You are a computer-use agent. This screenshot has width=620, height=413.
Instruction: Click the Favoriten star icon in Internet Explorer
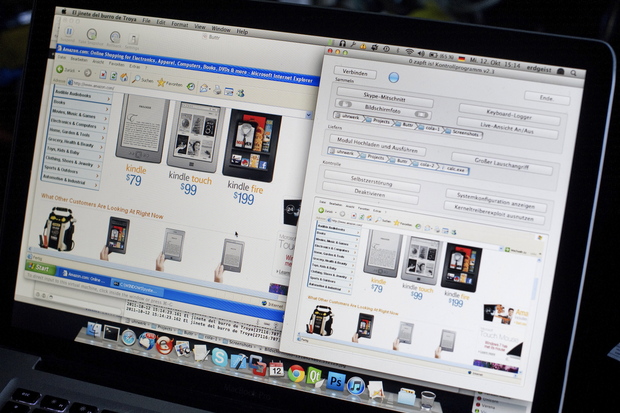click(161, 82)
